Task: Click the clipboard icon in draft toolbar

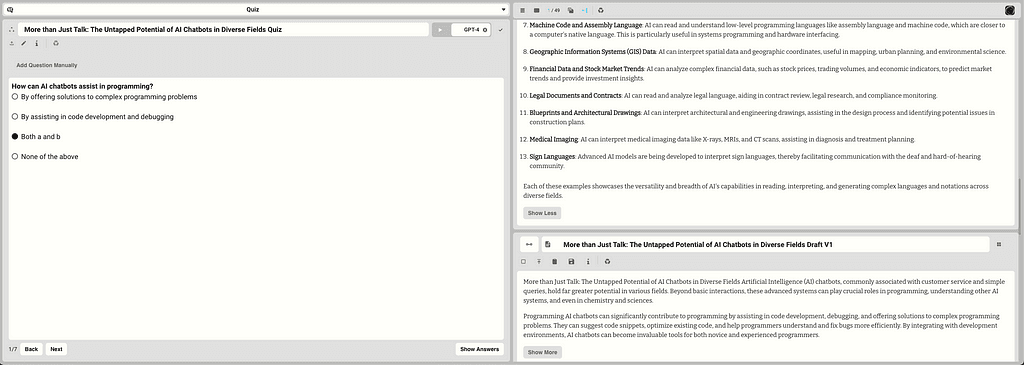Action: (555, 262)
